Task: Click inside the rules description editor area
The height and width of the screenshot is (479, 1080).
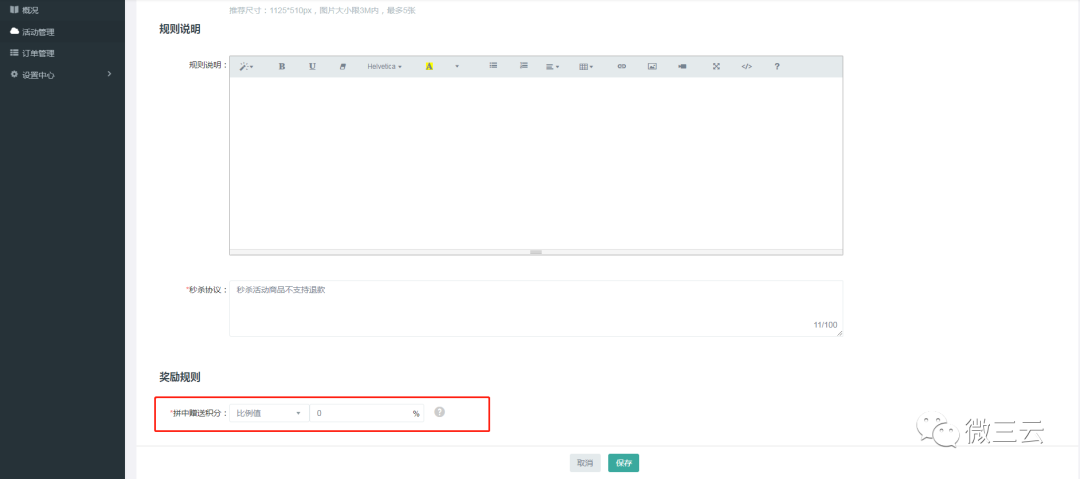Action: pyautogui.click(x=536, y=163)
